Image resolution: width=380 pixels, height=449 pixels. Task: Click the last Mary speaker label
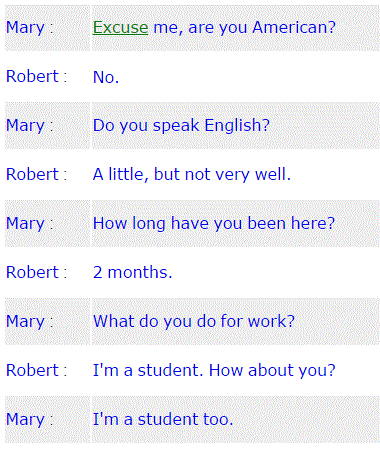(x=30, y=419)
